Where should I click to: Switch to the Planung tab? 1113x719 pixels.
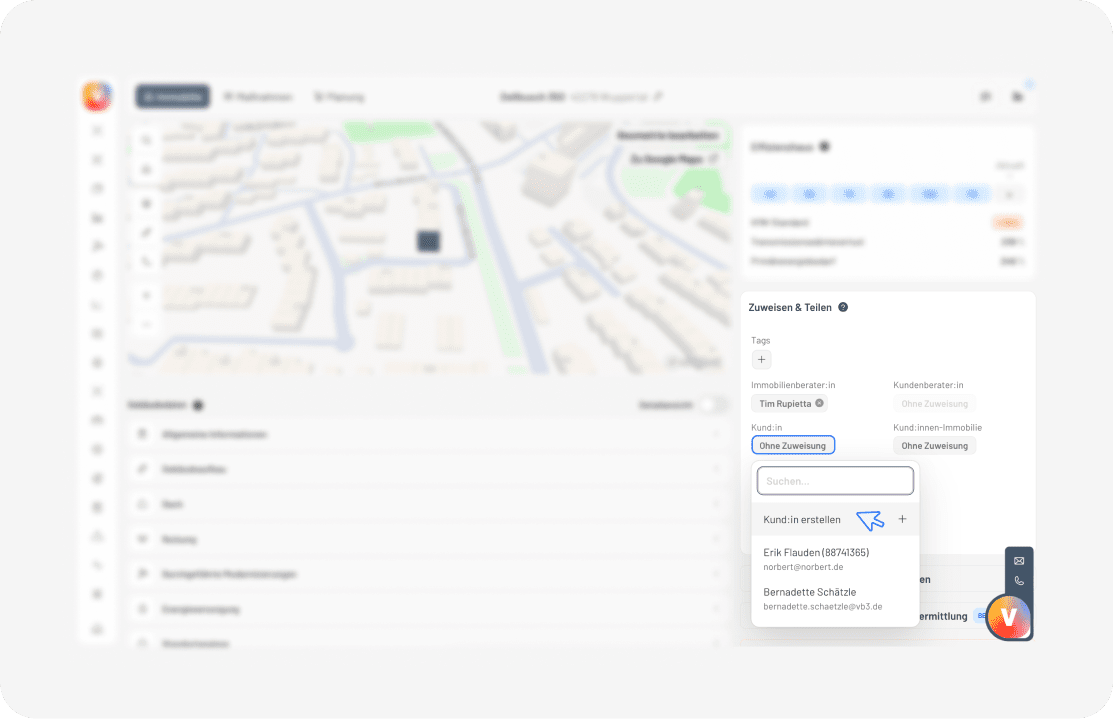click(339, 97)
